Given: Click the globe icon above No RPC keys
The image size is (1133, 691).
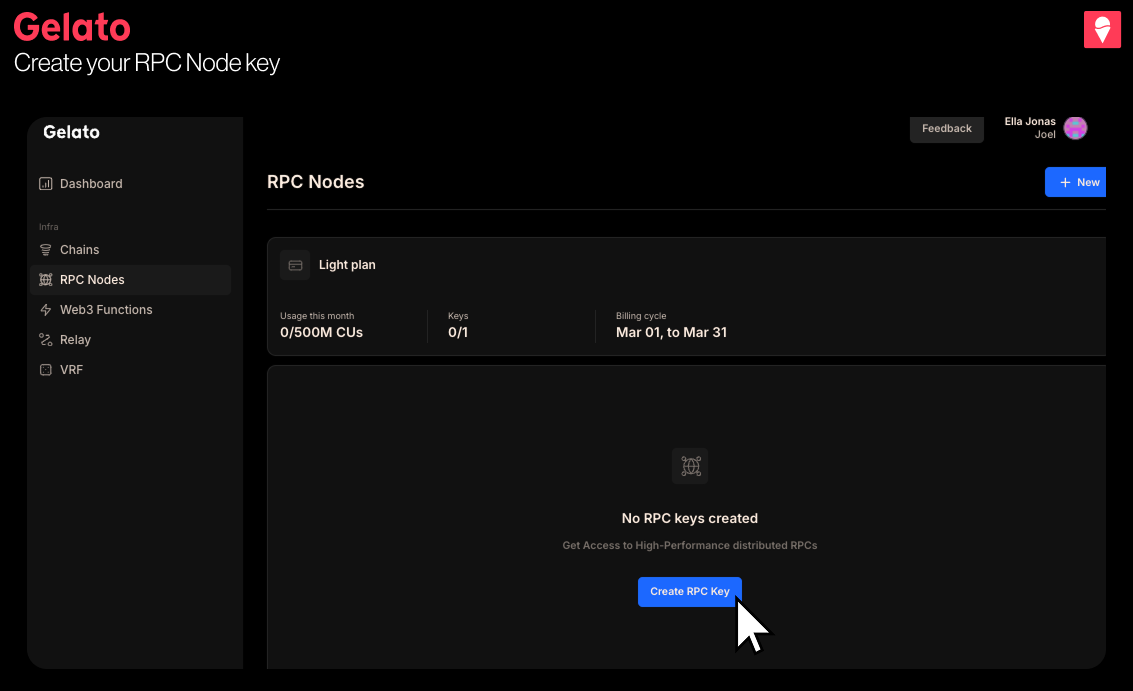Looking at the screenshot, I should [690, 466].
